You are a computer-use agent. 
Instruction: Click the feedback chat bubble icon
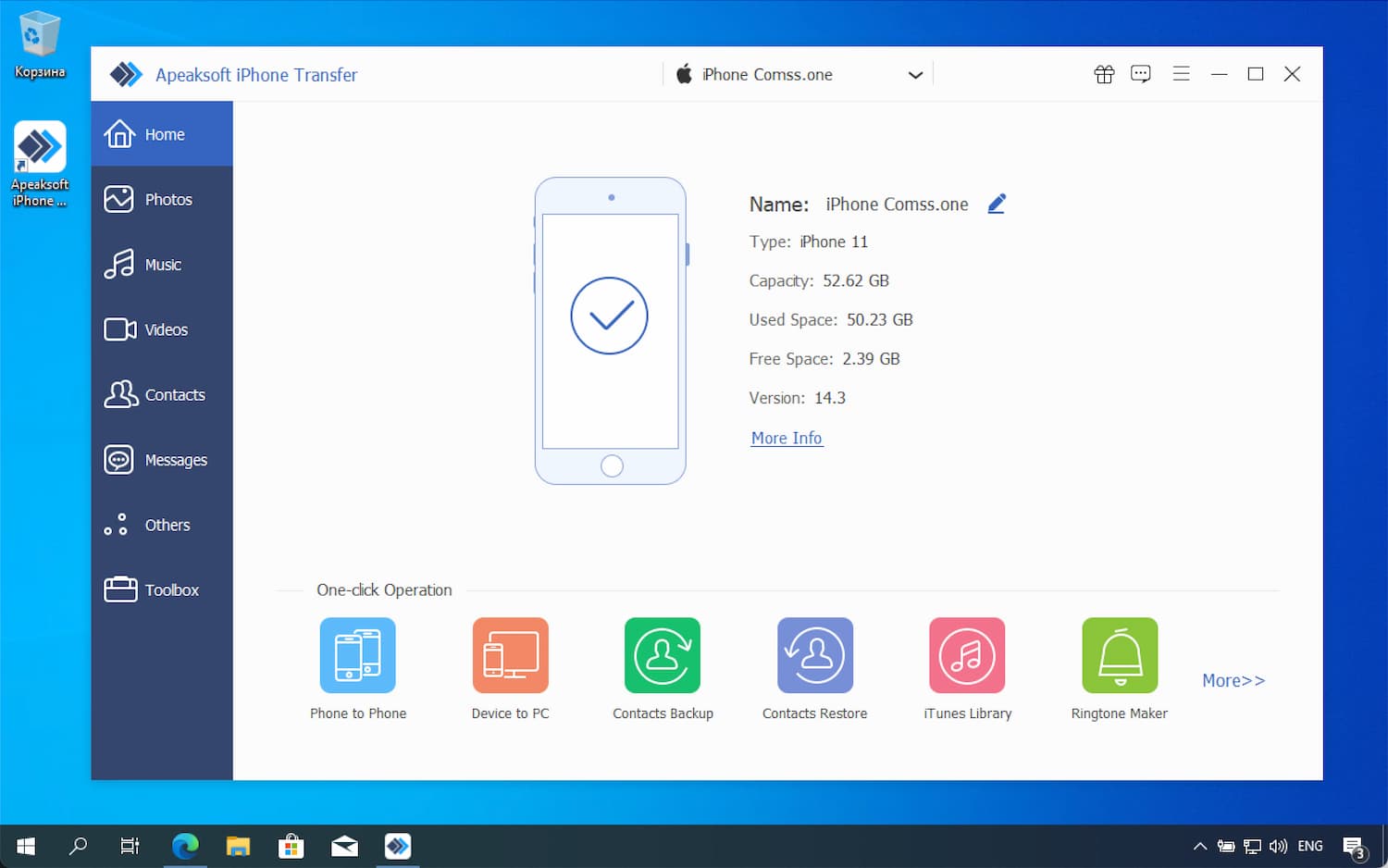coord(1141,74)
